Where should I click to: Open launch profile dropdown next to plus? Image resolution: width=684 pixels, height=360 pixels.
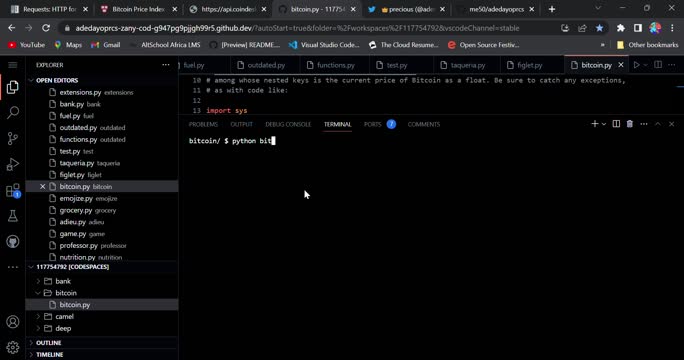click(604, 124)
